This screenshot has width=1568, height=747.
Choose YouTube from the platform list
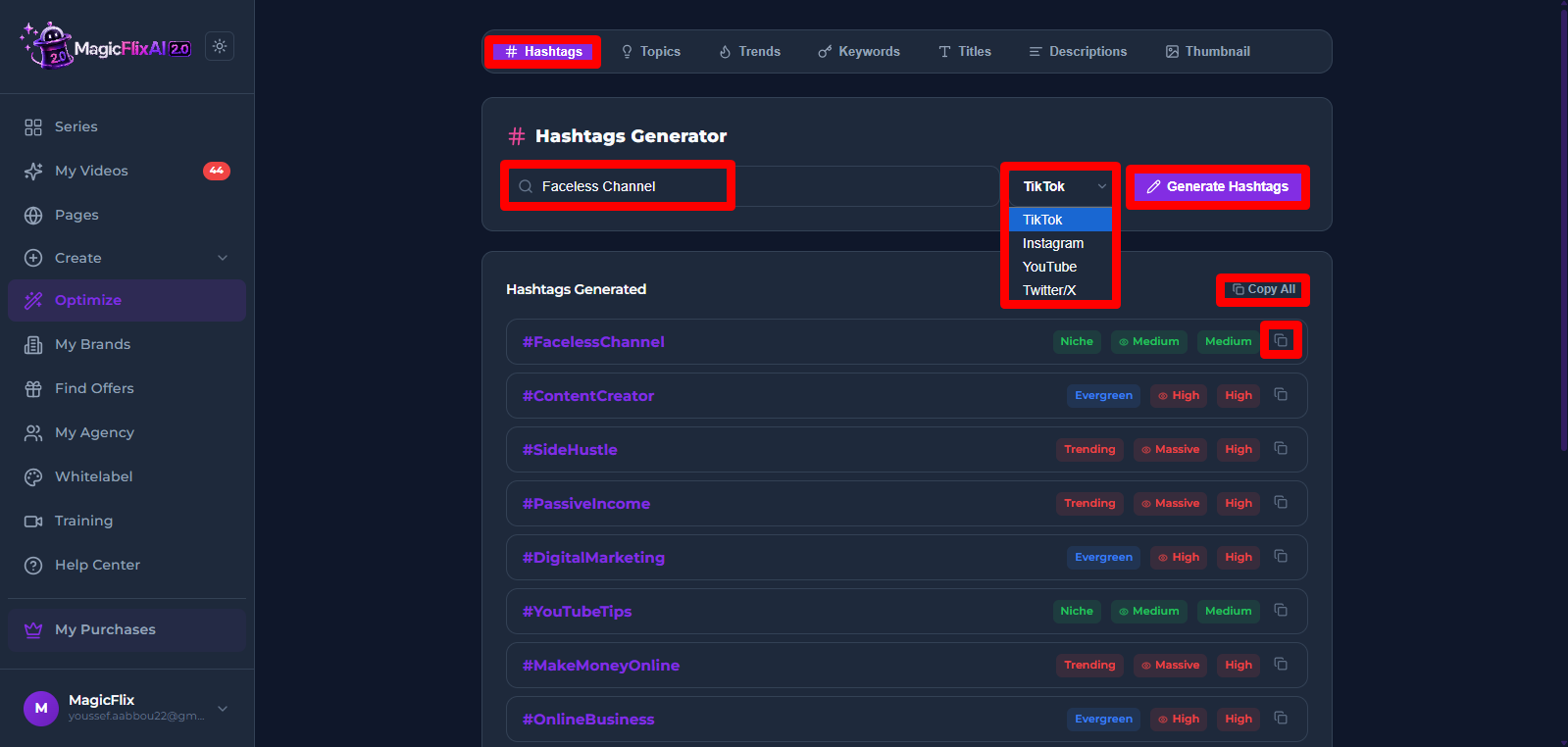click(1061, 267)
